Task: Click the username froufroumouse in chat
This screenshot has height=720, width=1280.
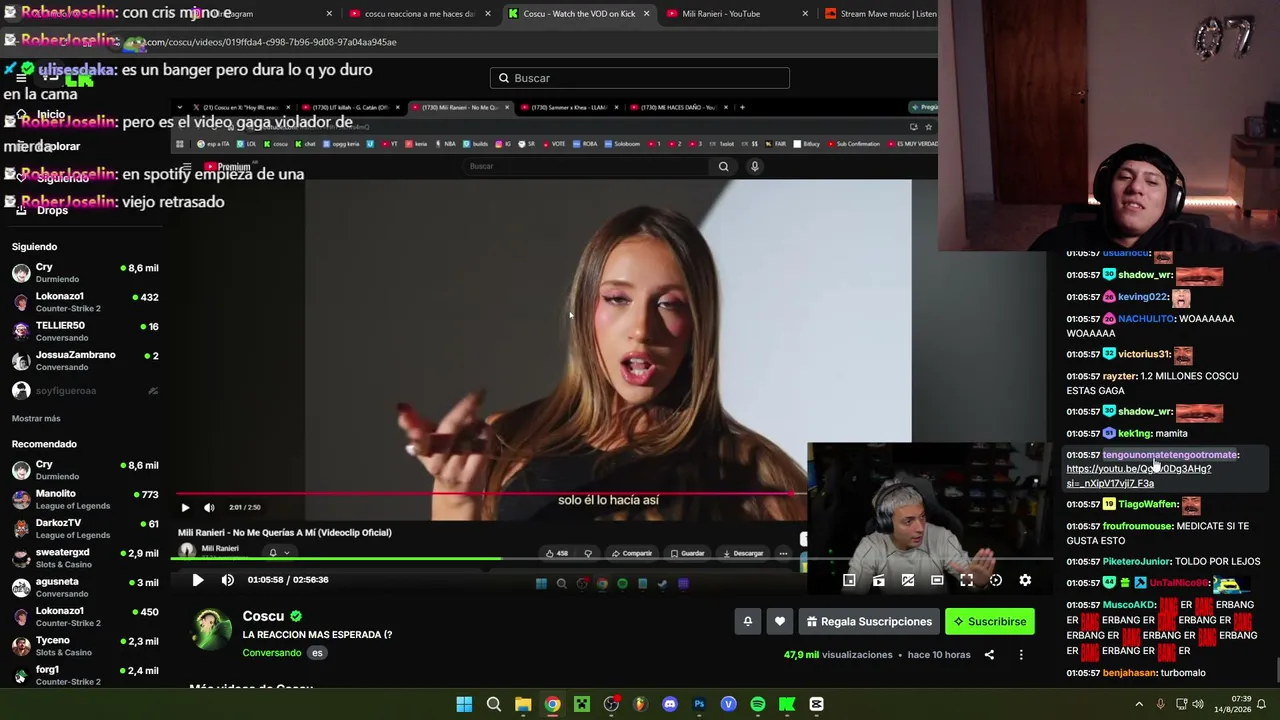Action: point(1136,527)
